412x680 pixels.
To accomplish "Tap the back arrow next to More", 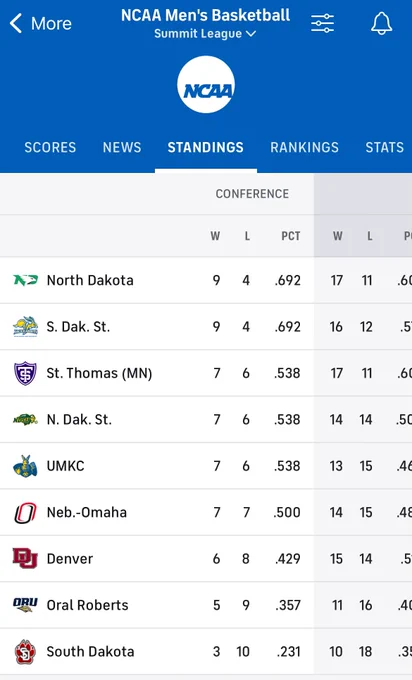I will [16, 23].
